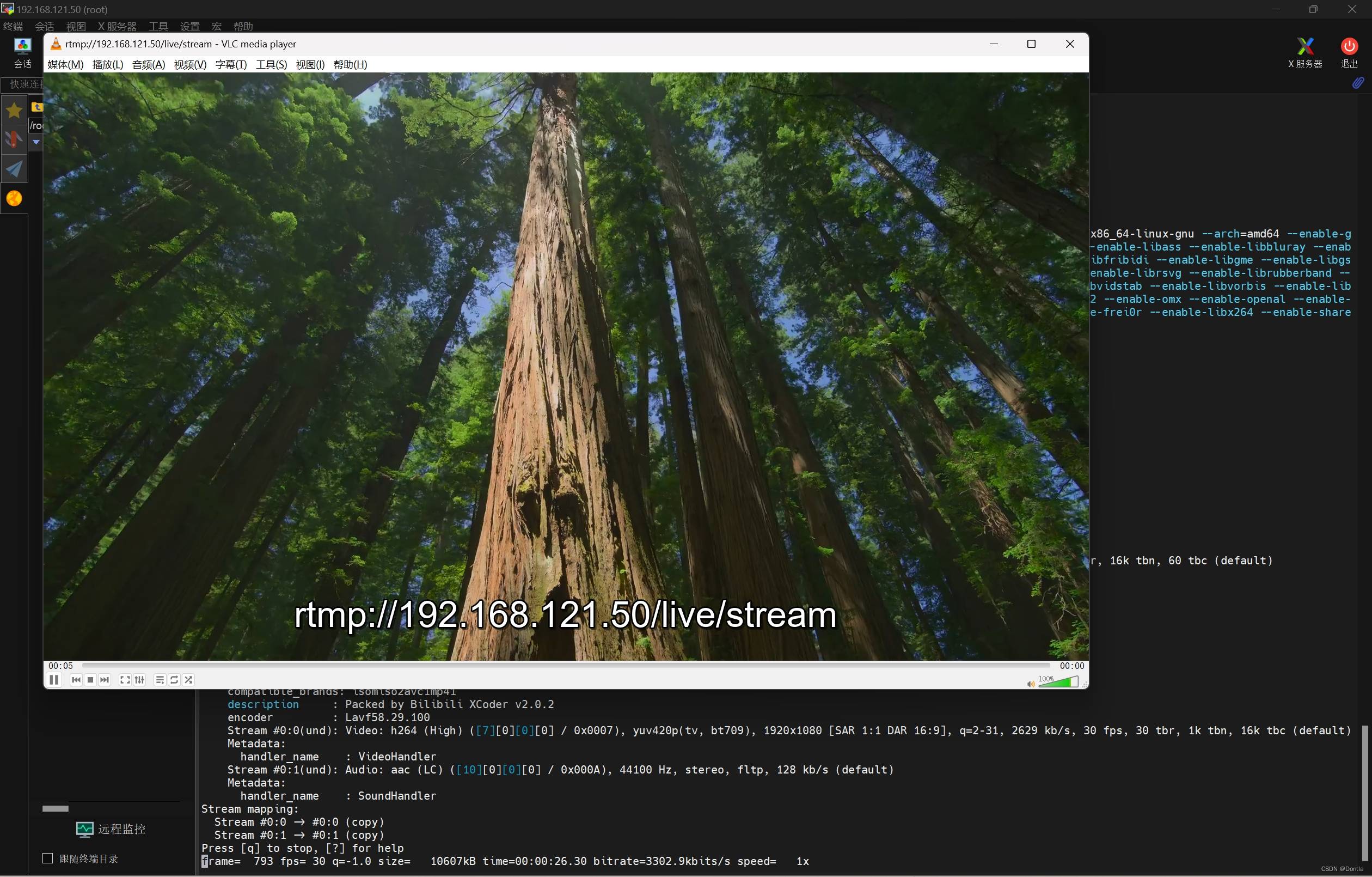Open the star favorites sidebar tab
This screenshot has width=1372, height=877.
pyautogui.click(x=14, y=110)
